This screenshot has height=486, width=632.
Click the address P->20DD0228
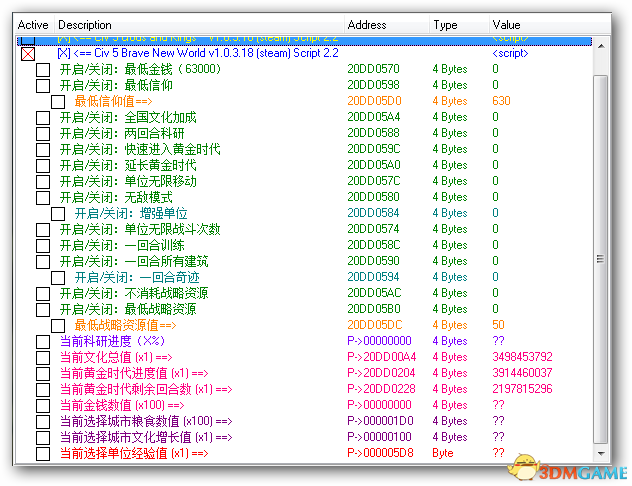pos(381,389)
